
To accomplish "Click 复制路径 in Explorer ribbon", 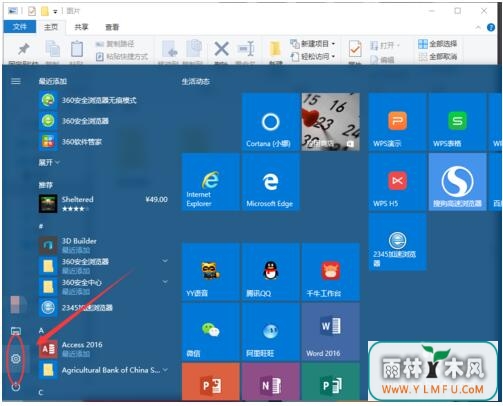I will pyautogui.click(x=115, y=44).
